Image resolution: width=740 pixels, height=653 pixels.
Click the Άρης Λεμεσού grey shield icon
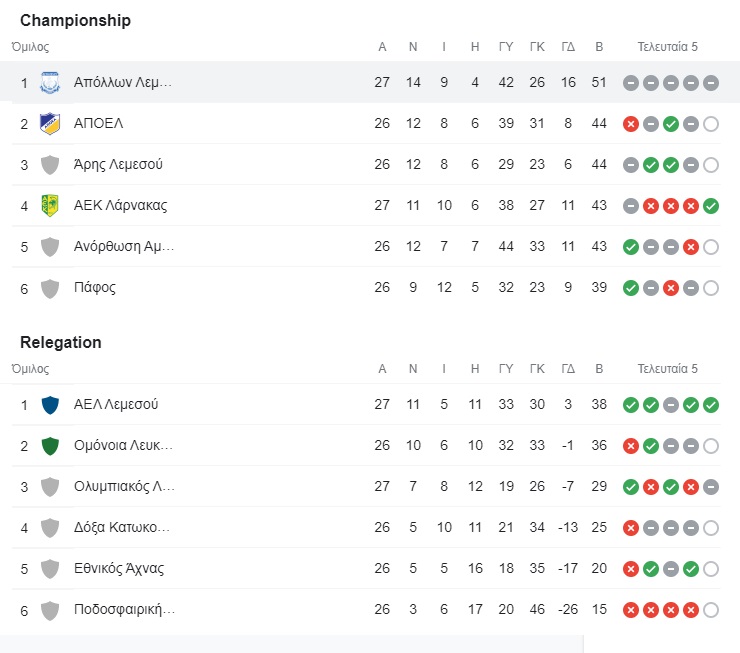click(50, 165)
